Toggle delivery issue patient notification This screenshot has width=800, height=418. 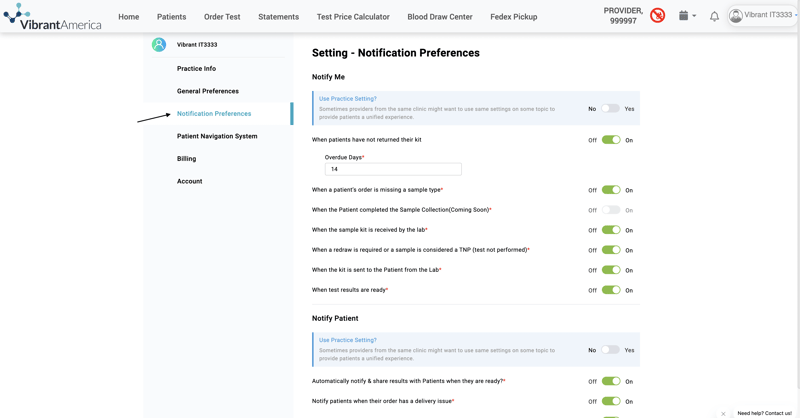pos(611,401)
